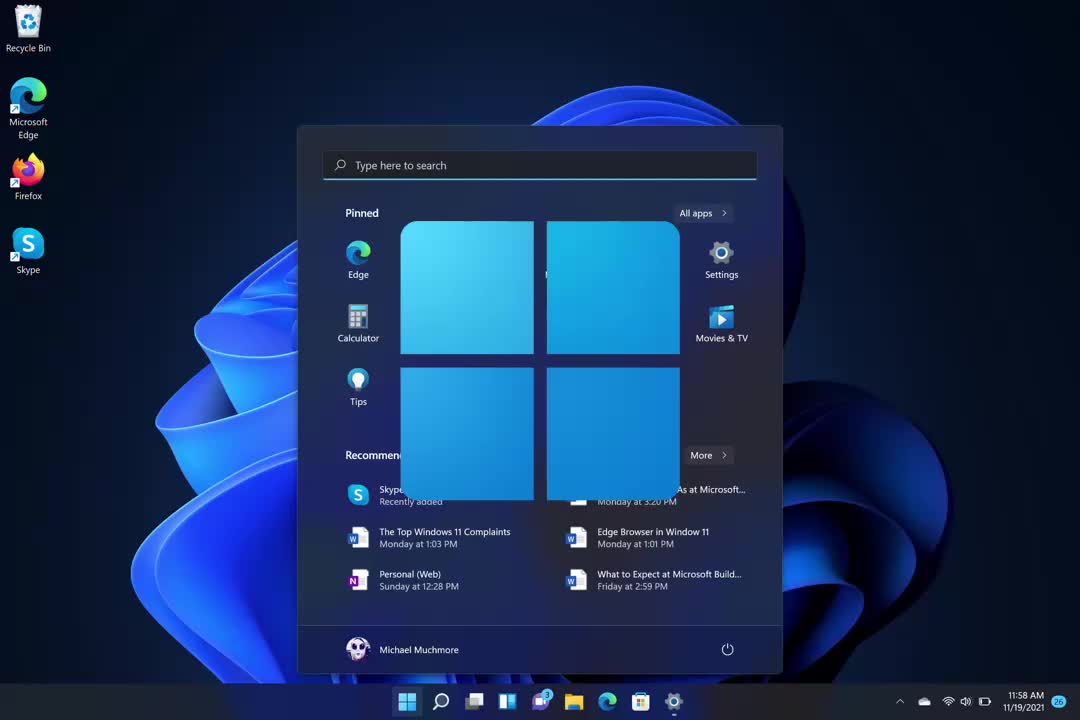Open the OneDrive cloud tray icon
The width and height of the screenshot is (1080, 720).
[x=924, y=701]
